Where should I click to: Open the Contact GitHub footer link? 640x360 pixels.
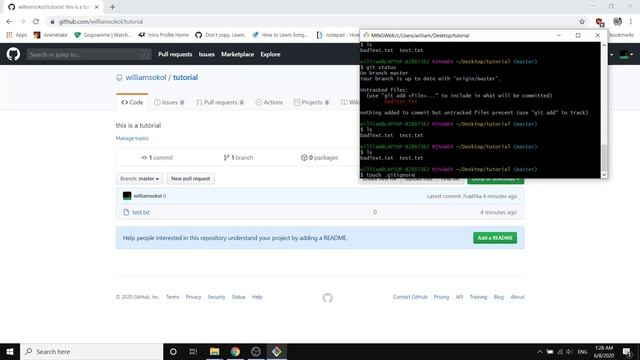pos(410,297)
